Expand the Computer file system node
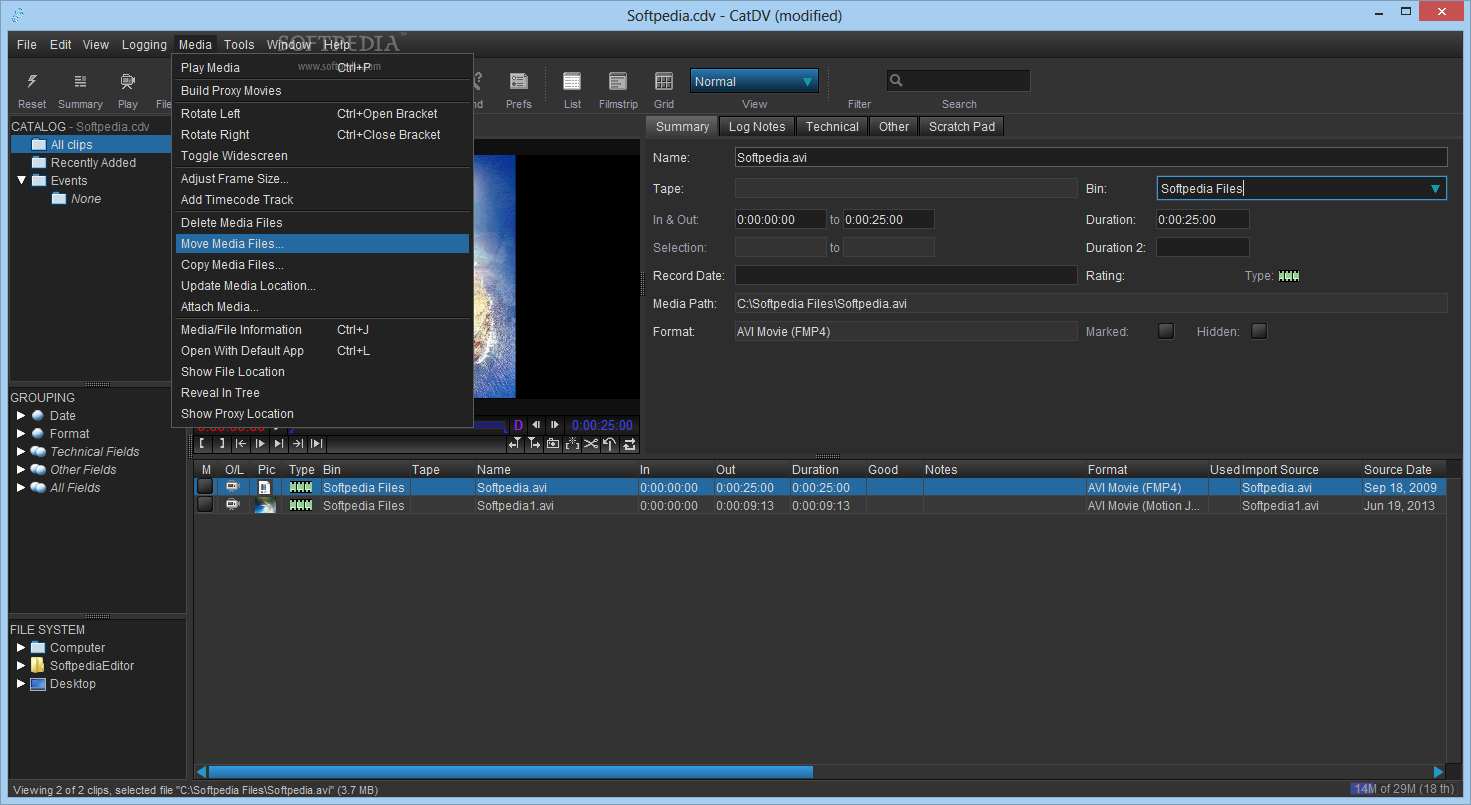 pyautogui.click(x=21, y=647)
